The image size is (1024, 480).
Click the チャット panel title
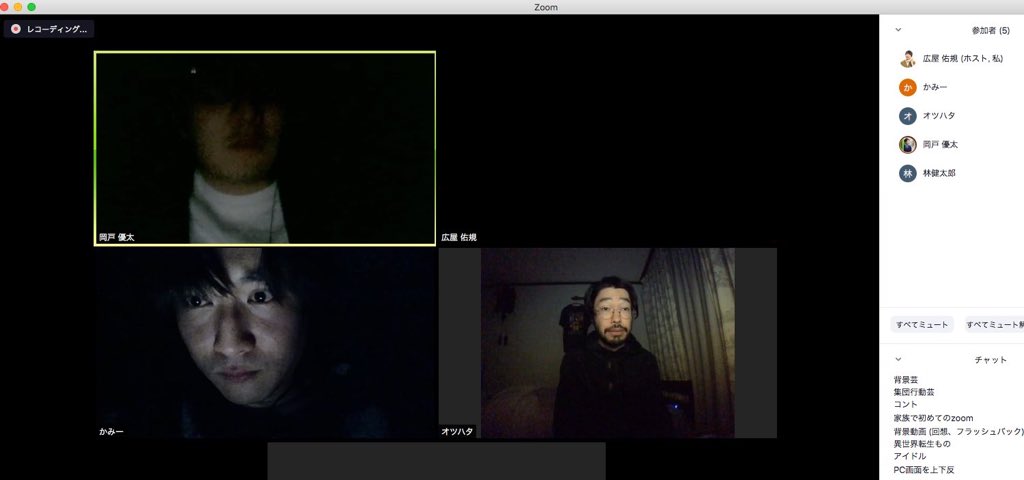990,360
